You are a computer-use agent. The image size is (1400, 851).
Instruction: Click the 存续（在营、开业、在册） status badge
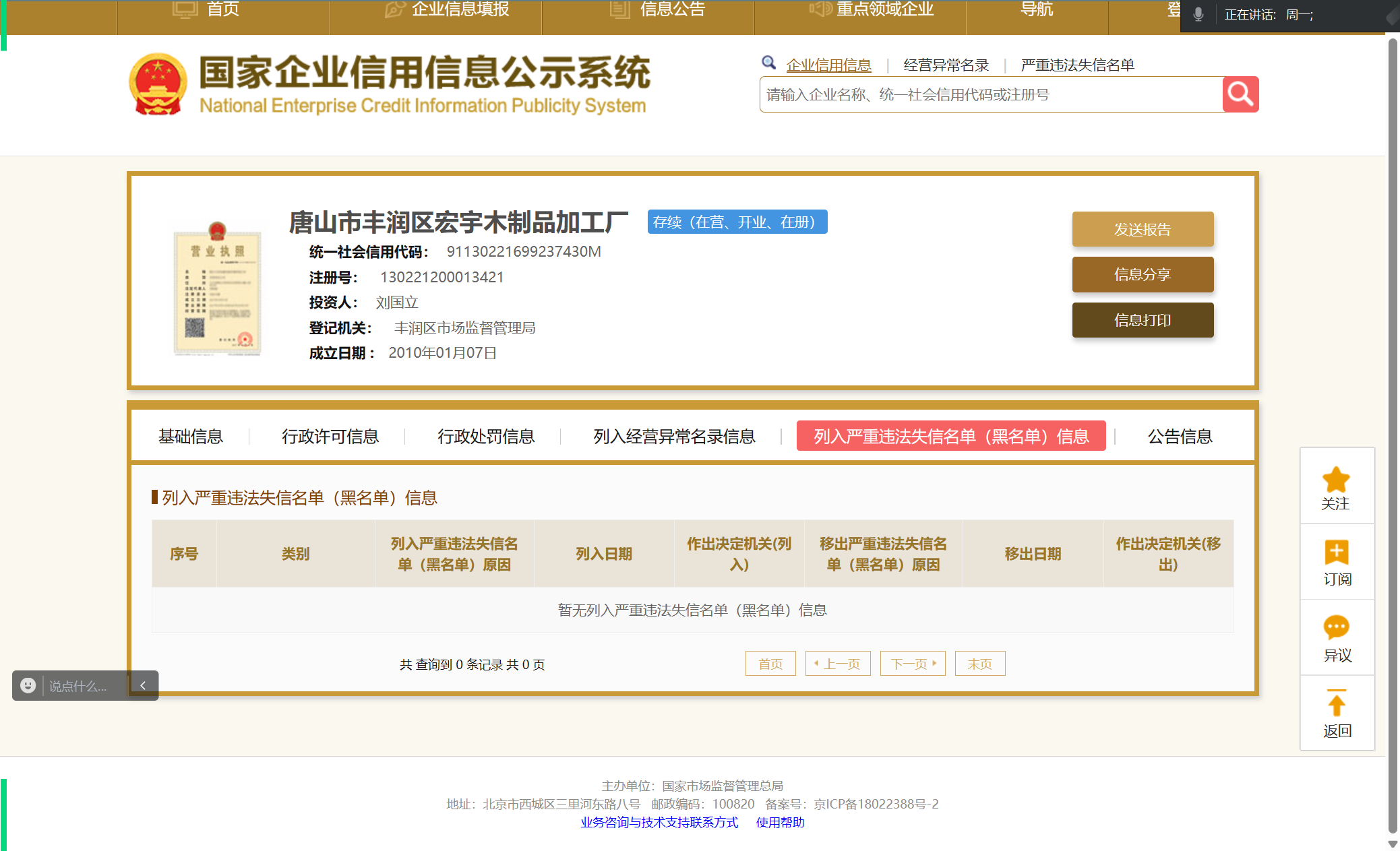coord(737,222)
